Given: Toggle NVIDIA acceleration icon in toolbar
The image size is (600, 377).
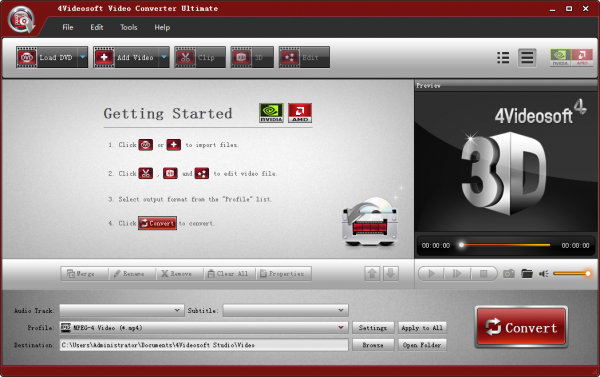Looking at the screenshot, I should coord(560,57).
